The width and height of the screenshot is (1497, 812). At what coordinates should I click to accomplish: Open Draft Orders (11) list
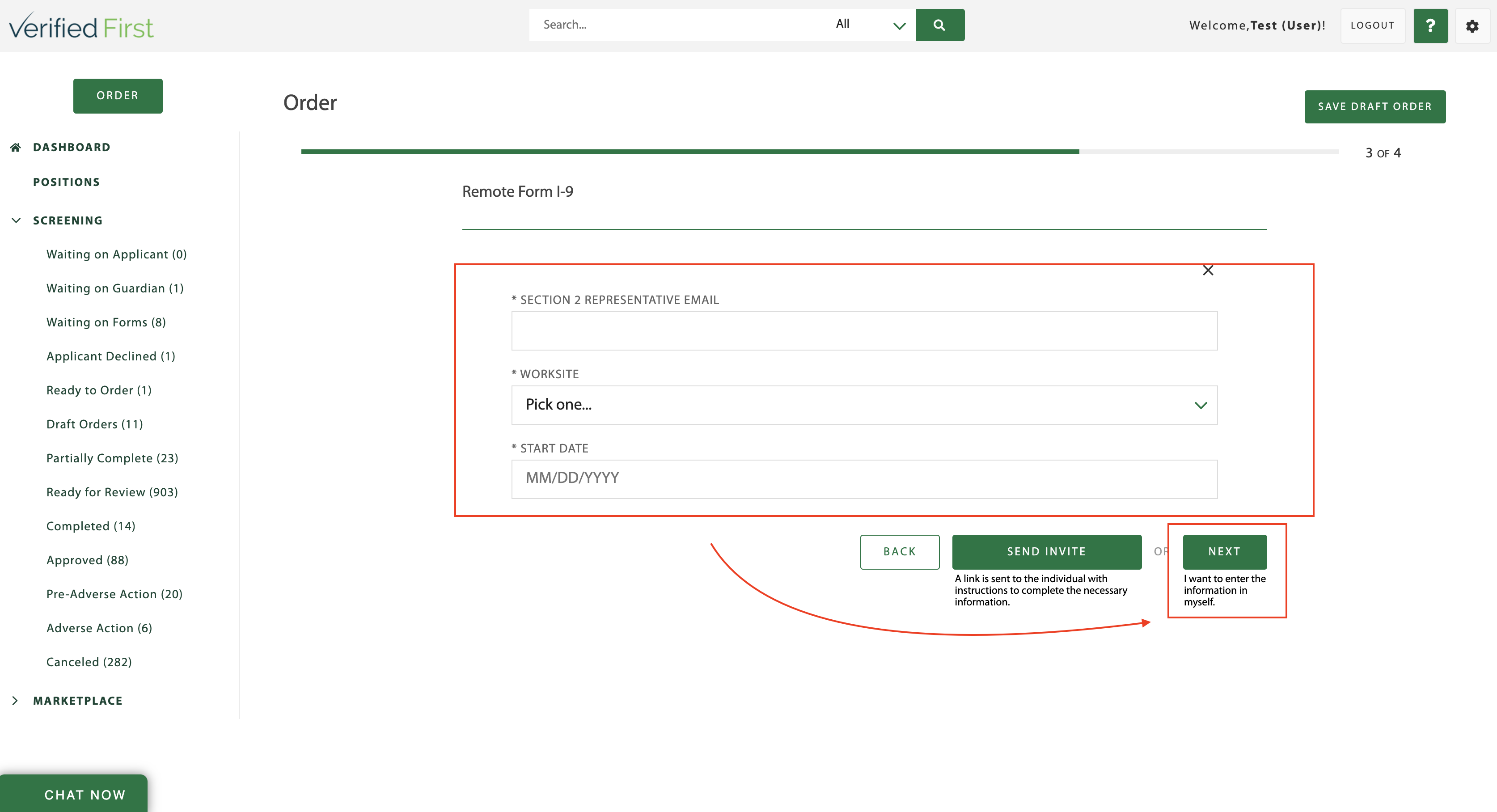click(x=95, y=424)
